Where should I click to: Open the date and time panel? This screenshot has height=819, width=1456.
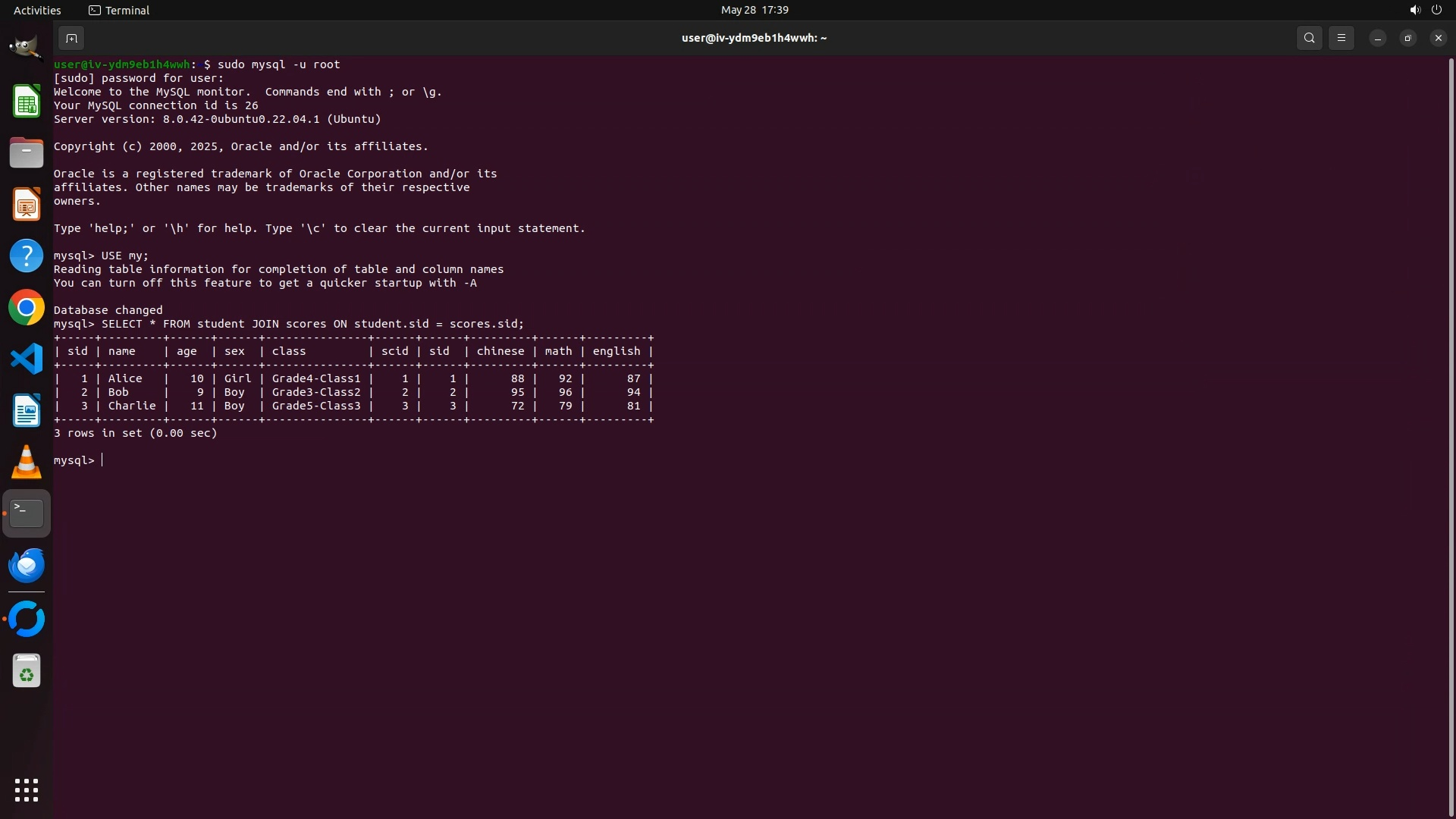[754, 10]
